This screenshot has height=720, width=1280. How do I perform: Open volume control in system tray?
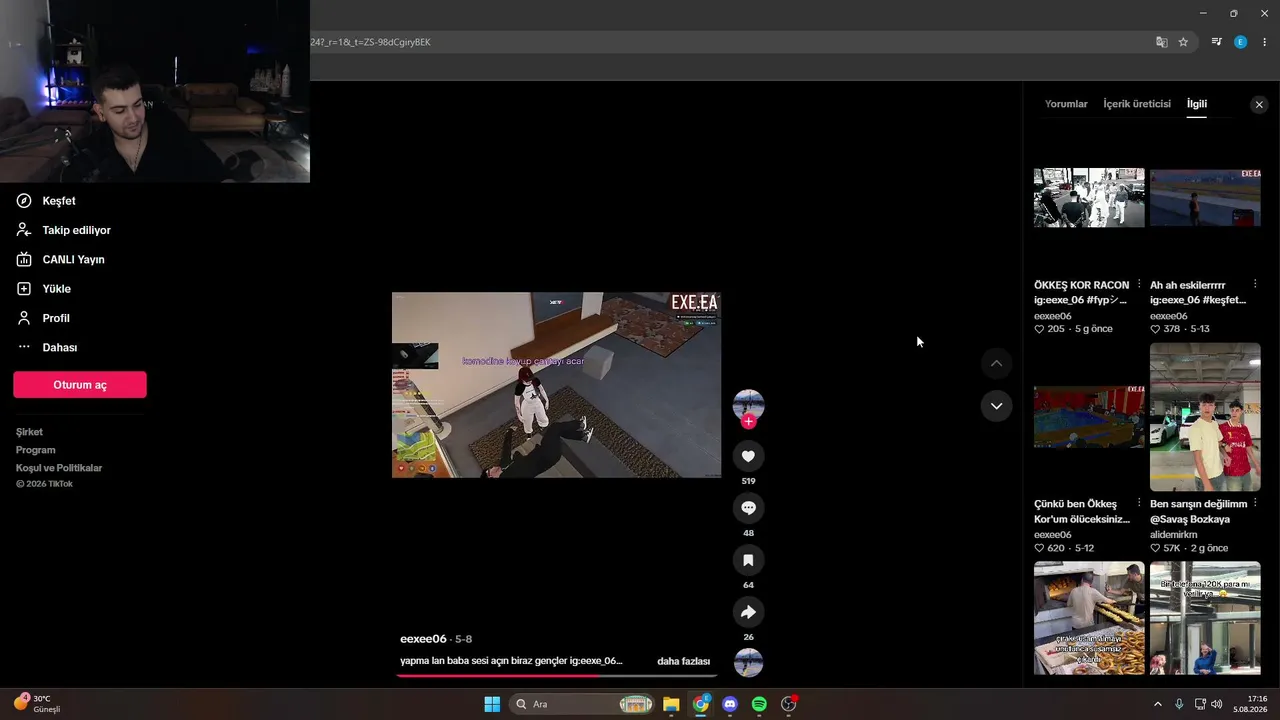tap(1216, 704)
